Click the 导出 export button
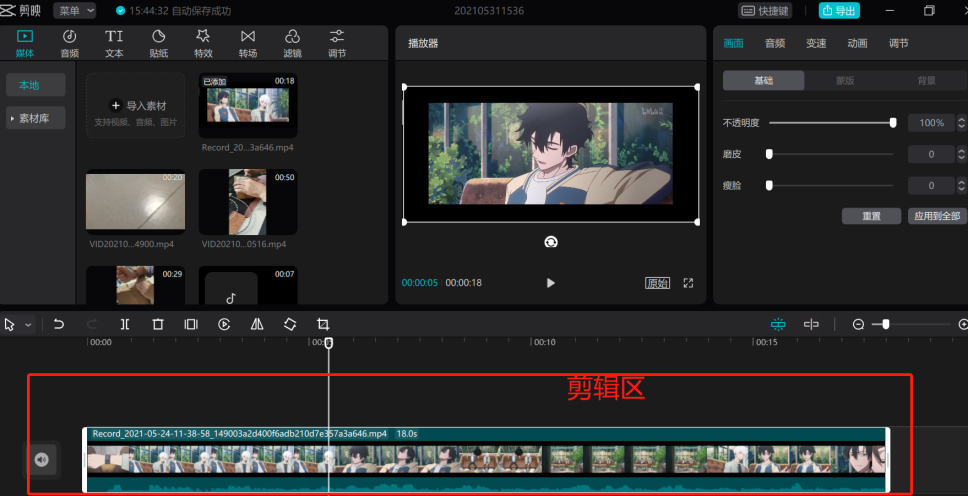Viewport: 968px width, 496px height. (x=839, y=11)
